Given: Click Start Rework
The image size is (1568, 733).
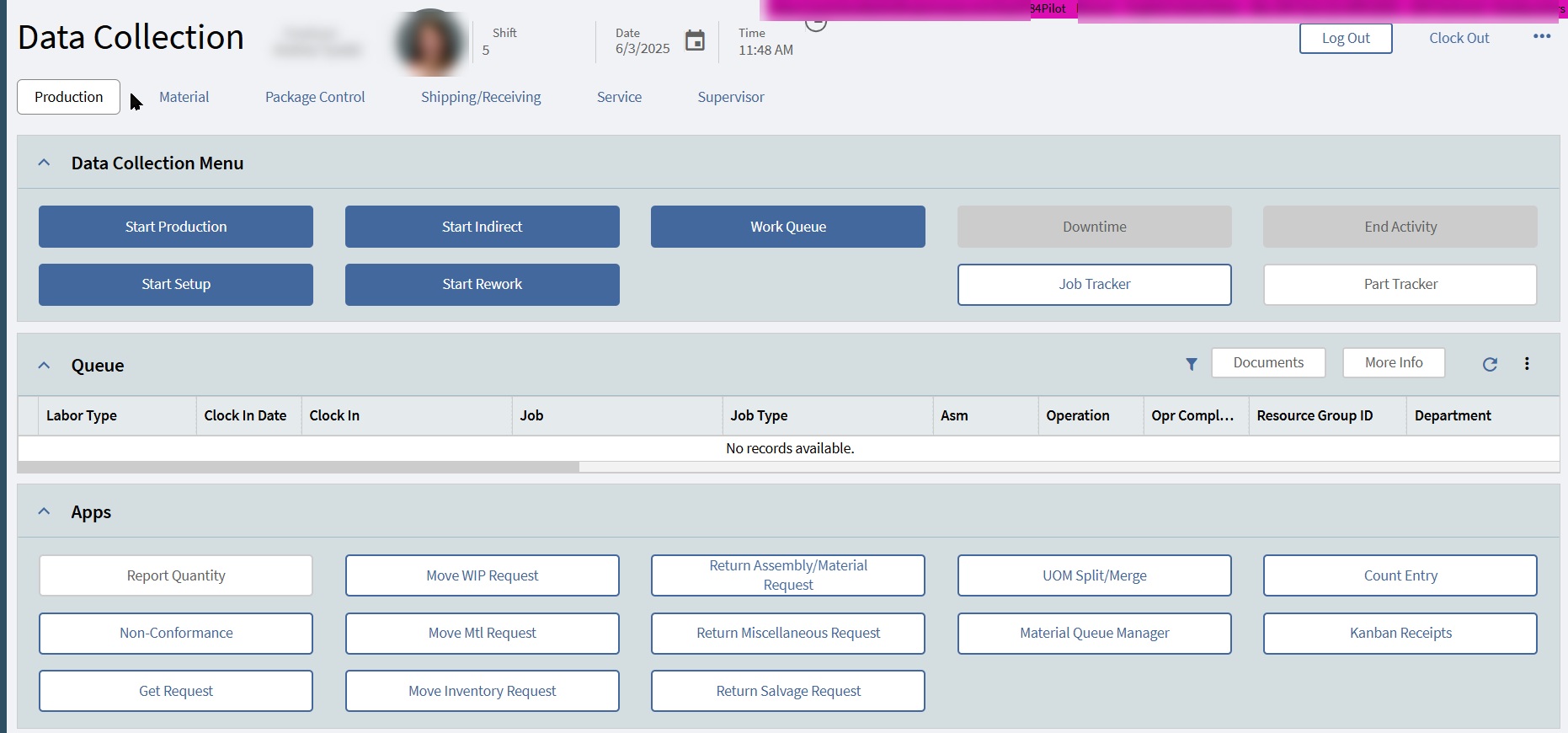Looking at the screenshot, I should point(483,285).
